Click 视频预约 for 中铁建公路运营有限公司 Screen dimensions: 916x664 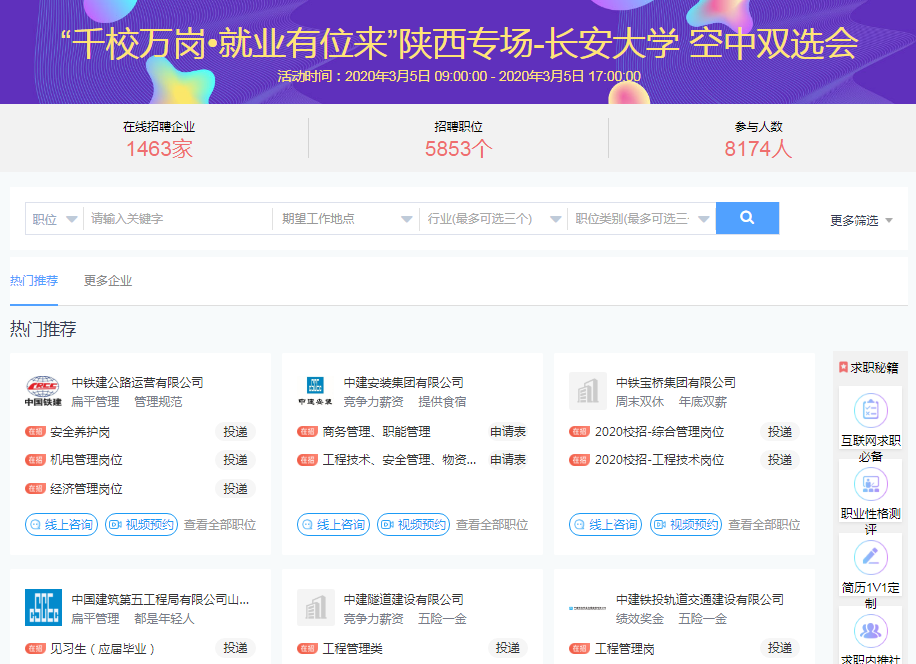(141, 524)
